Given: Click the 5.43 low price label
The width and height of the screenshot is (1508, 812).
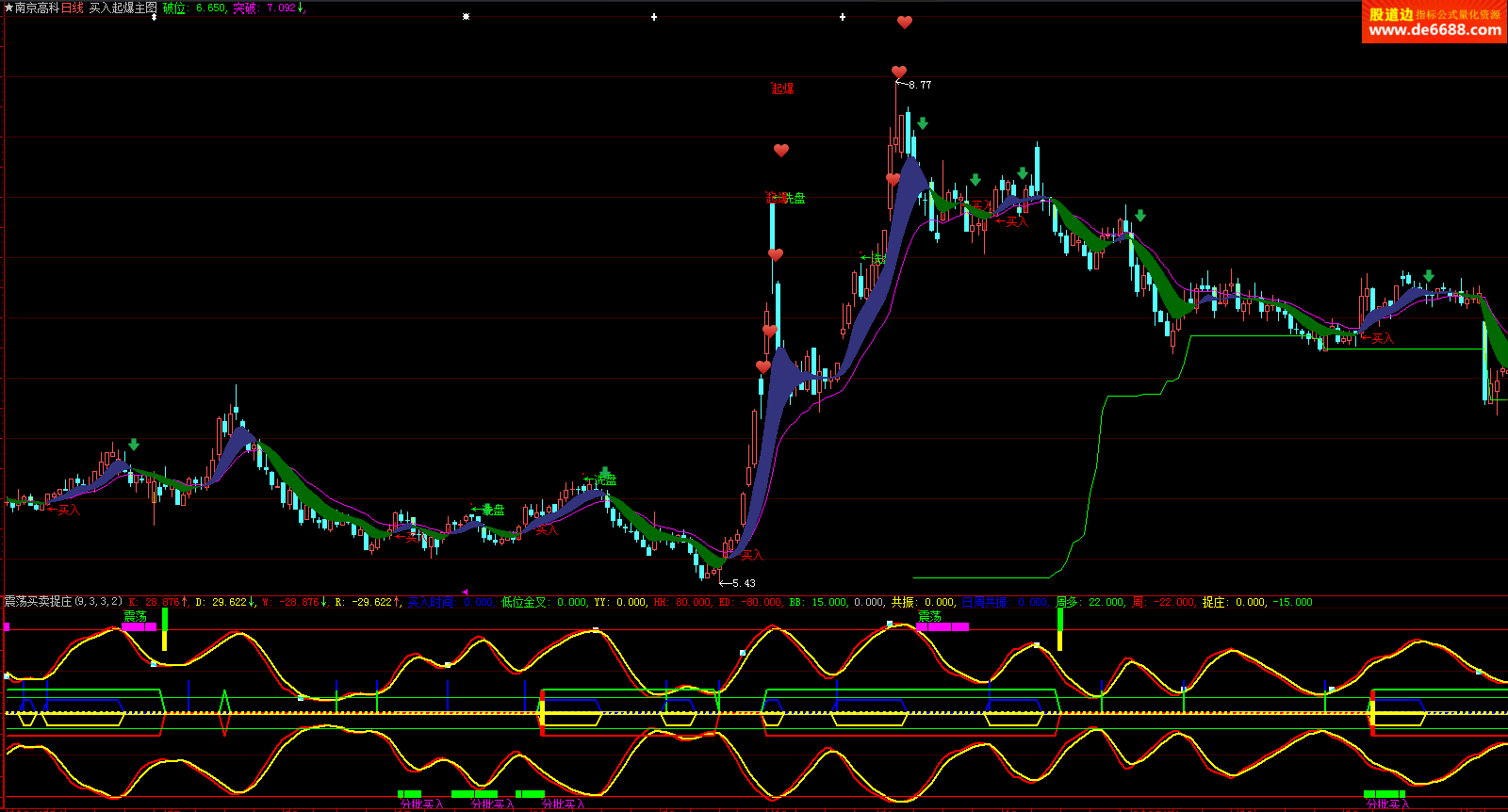Looking at the screenshot, I should [743, 583].
